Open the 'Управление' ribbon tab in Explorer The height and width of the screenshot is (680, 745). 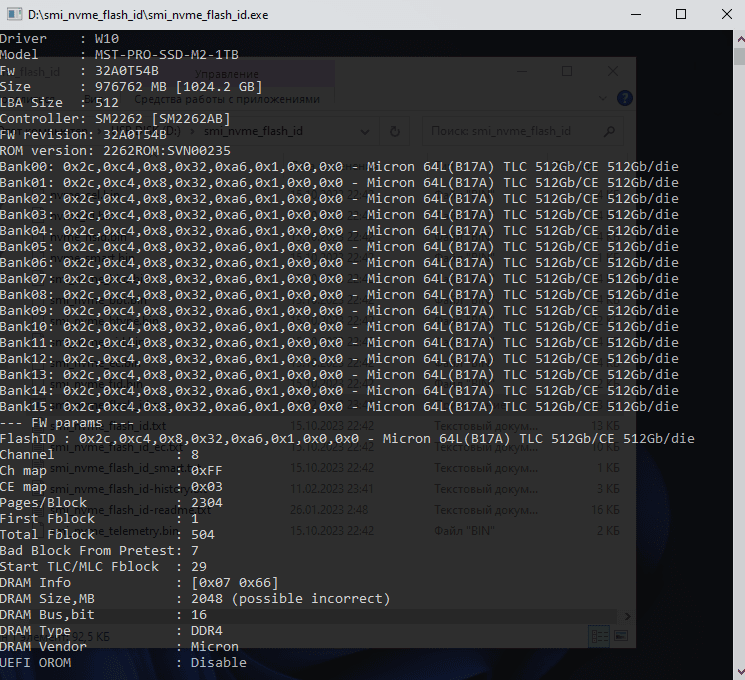point(227,74)
